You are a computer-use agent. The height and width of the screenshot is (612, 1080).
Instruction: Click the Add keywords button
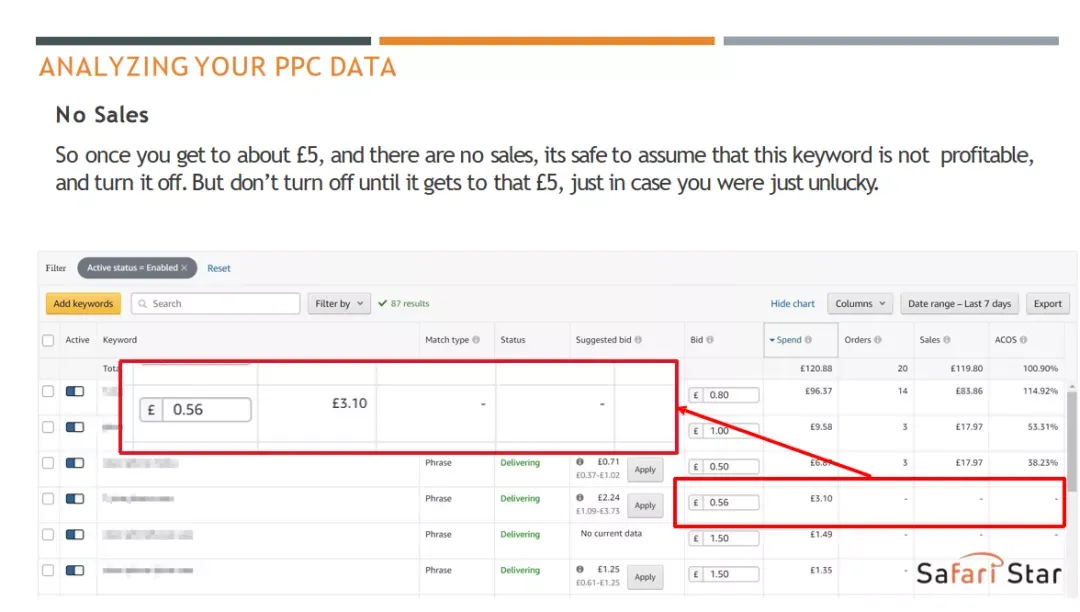point(83,304)
